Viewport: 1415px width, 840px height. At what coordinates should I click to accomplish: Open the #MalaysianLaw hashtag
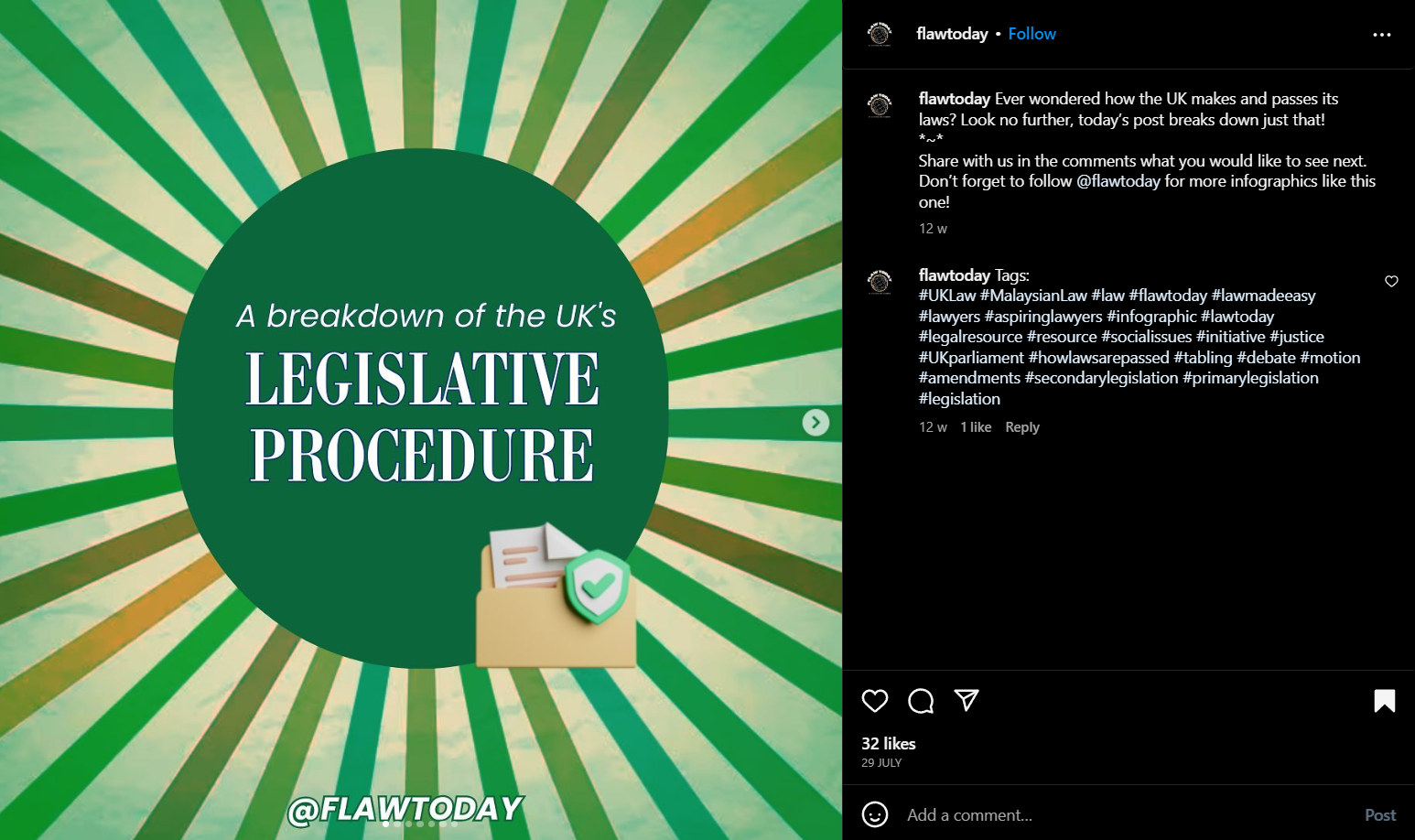1033,296
